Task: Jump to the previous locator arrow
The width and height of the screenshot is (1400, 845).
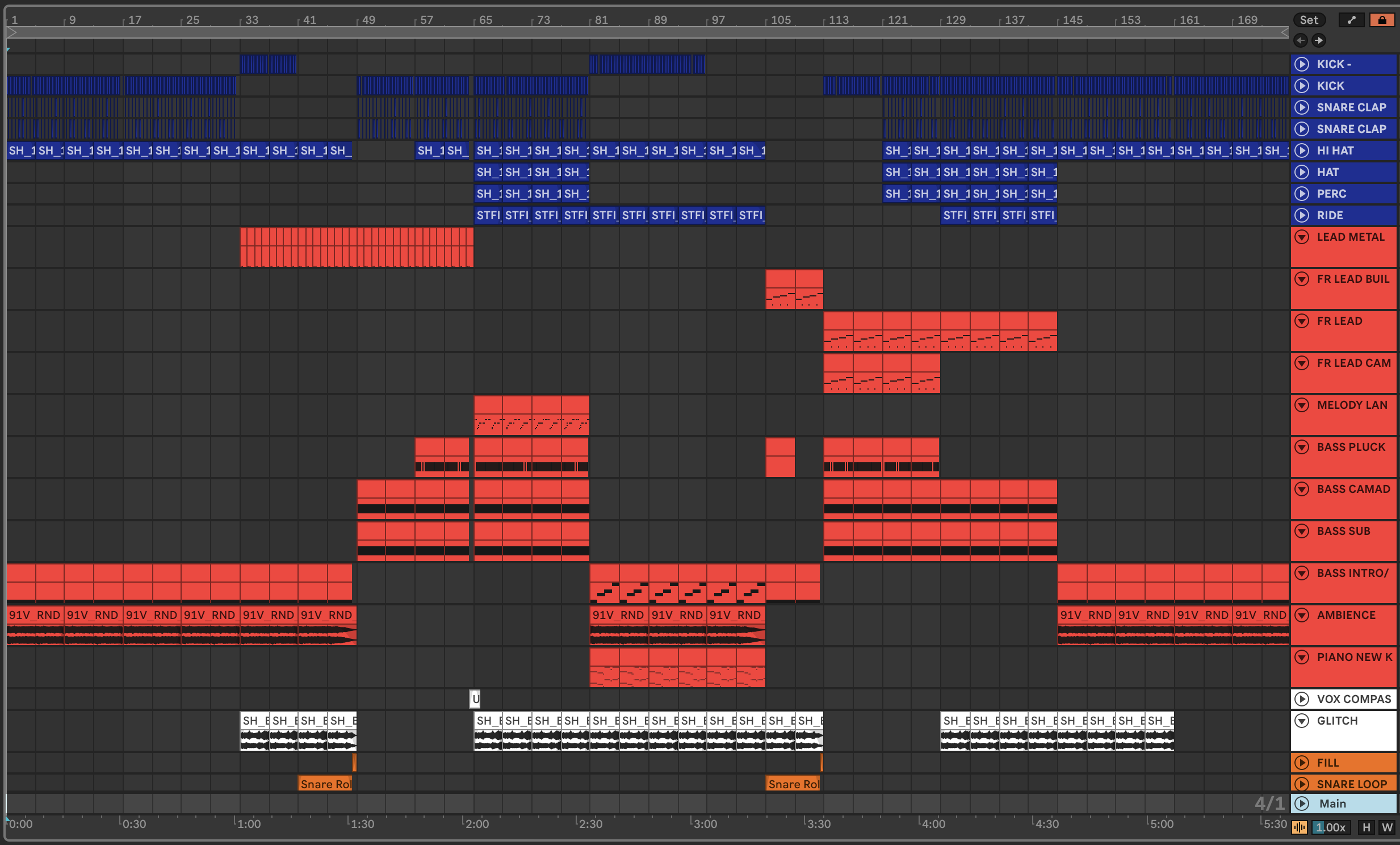Action: click(x=1300, y=40)
